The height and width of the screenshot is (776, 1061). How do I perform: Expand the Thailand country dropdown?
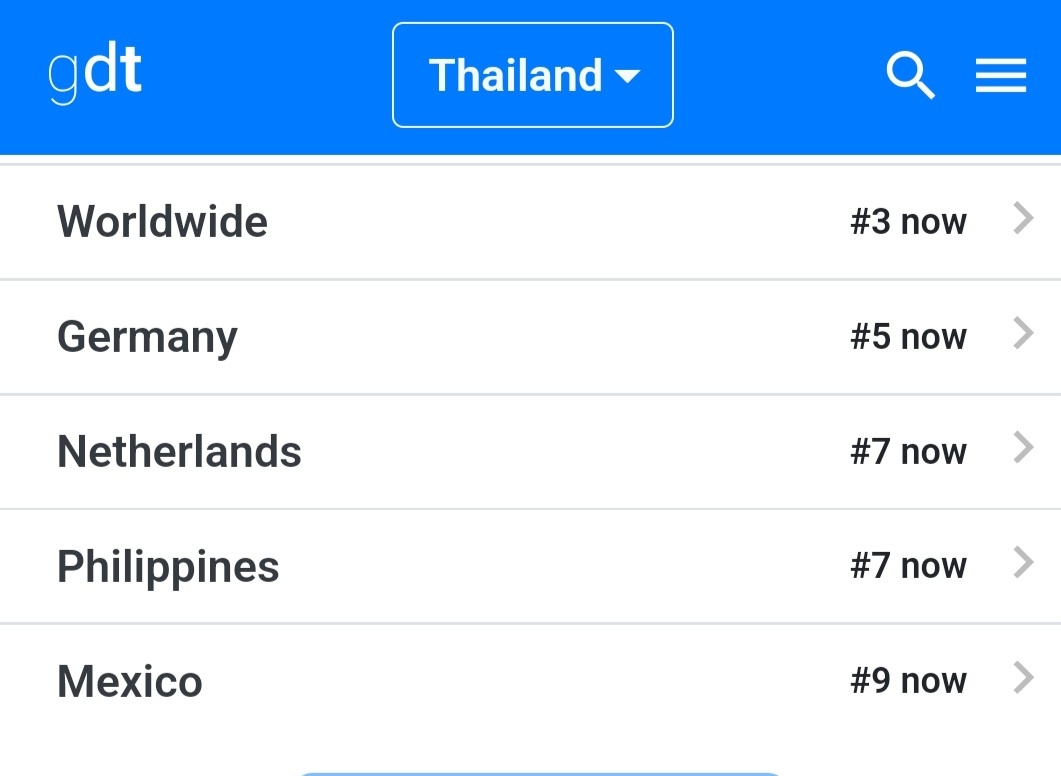click(533, 75)
